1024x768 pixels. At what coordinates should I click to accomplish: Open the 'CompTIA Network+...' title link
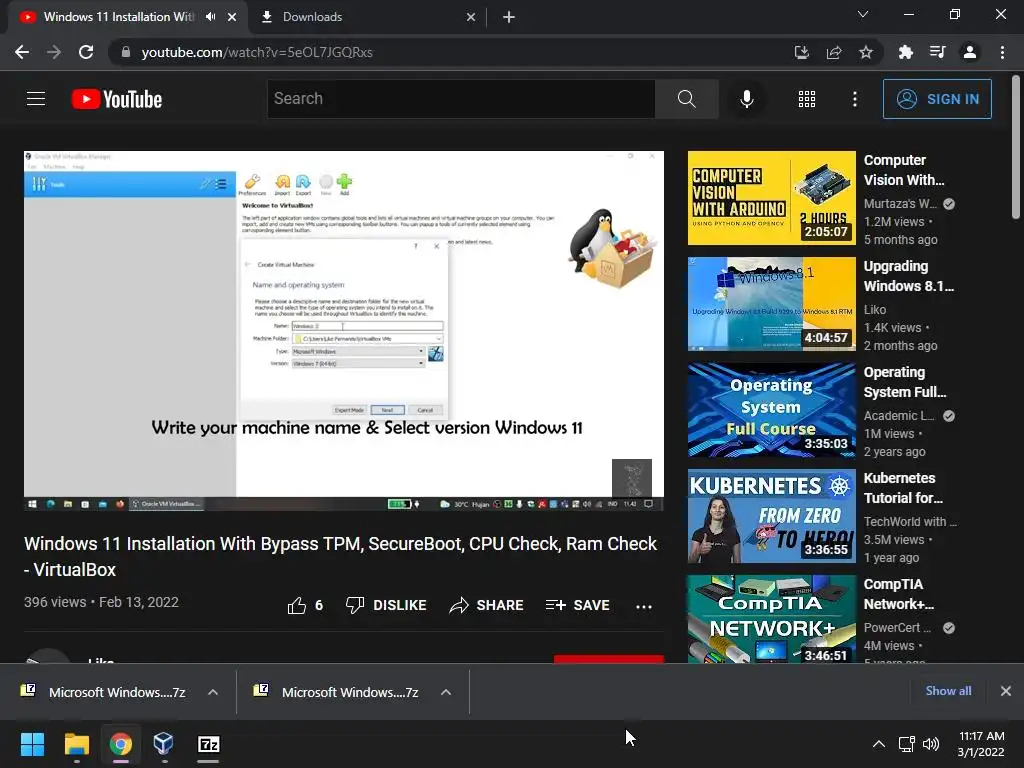click(899, 594)
